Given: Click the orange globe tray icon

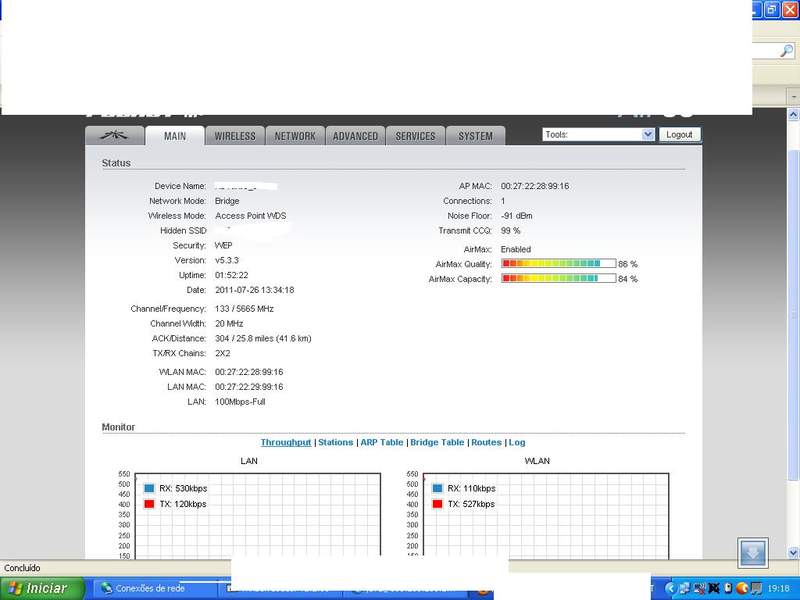Looking at the screenshot, I should click(742, 588).
